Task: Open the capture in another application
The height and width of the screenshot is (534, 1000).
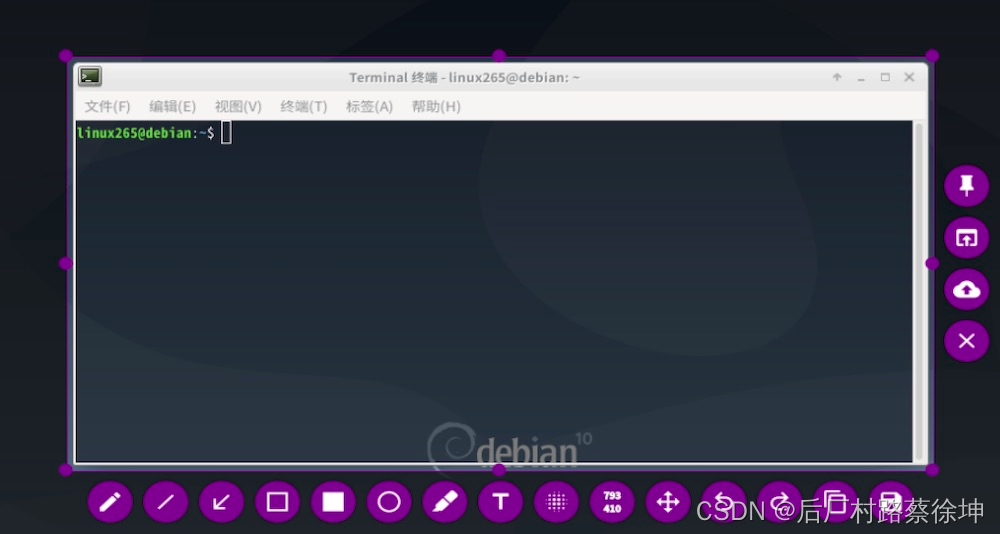Action: click(x=966, y=238)
